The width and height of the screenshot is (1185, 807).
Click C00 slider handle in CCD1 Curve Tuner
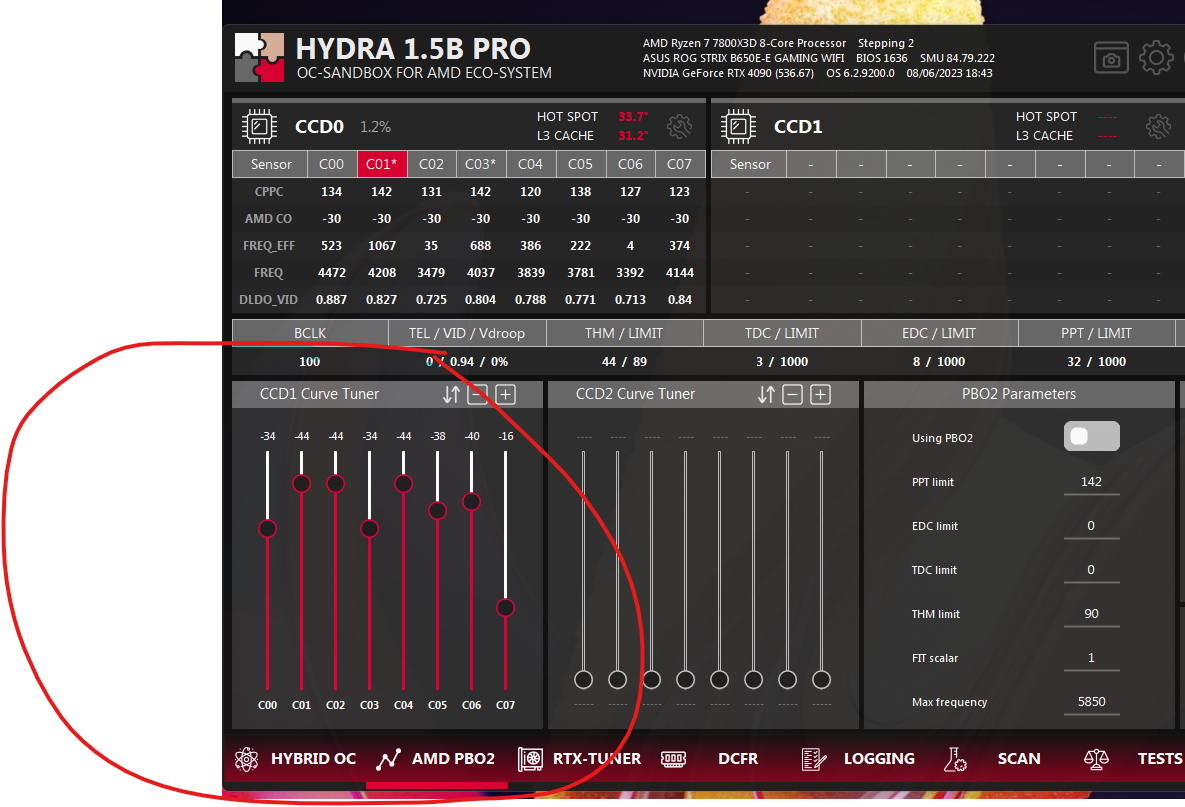268,528
